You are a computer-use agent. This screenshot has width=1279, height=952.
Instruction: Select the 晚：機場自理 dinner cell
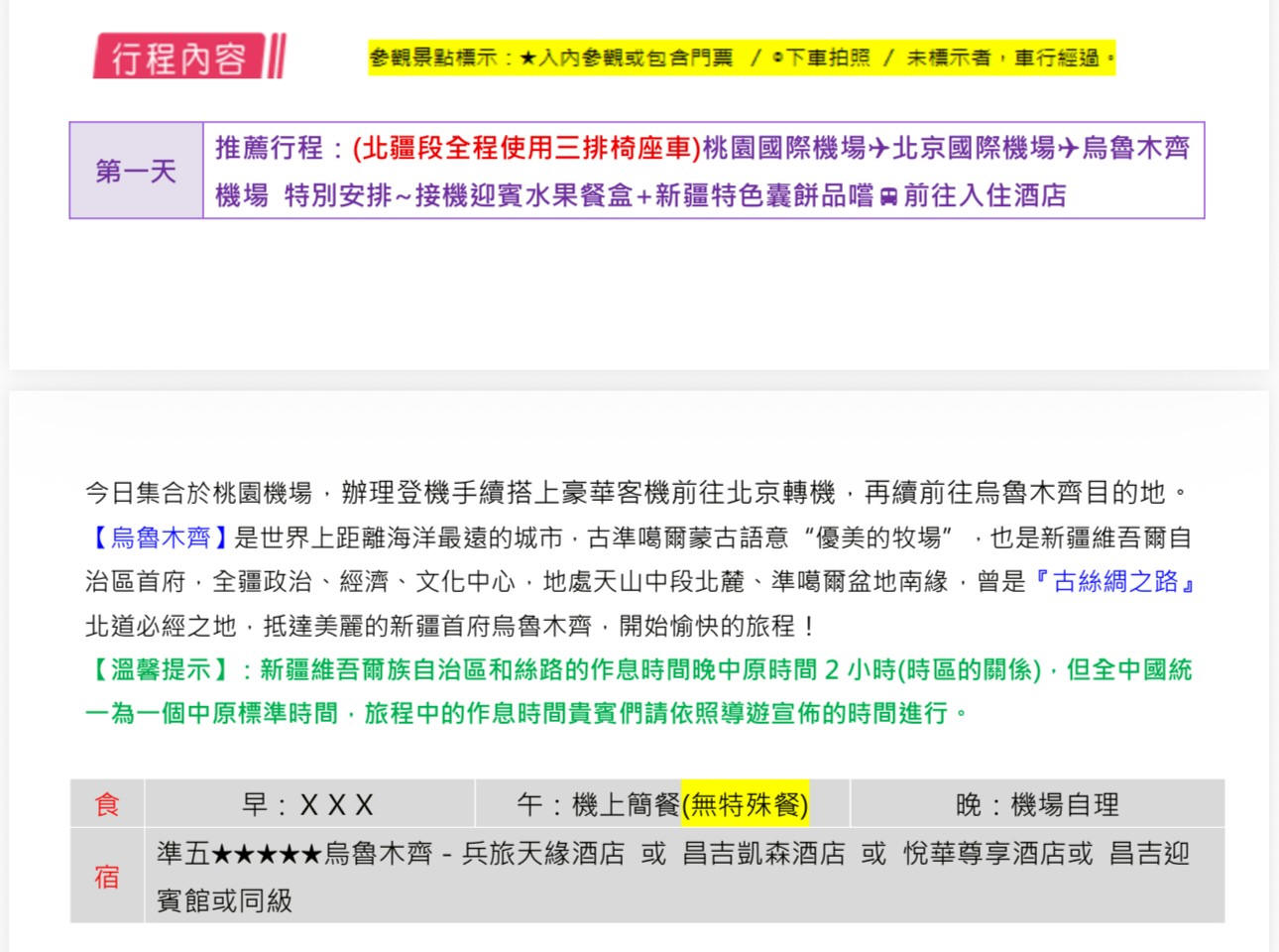(1037, 804)
